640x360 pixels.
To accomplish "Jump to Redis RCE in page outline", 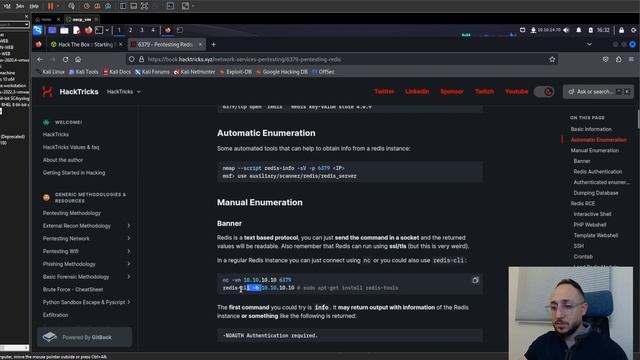I will [582, 203].
